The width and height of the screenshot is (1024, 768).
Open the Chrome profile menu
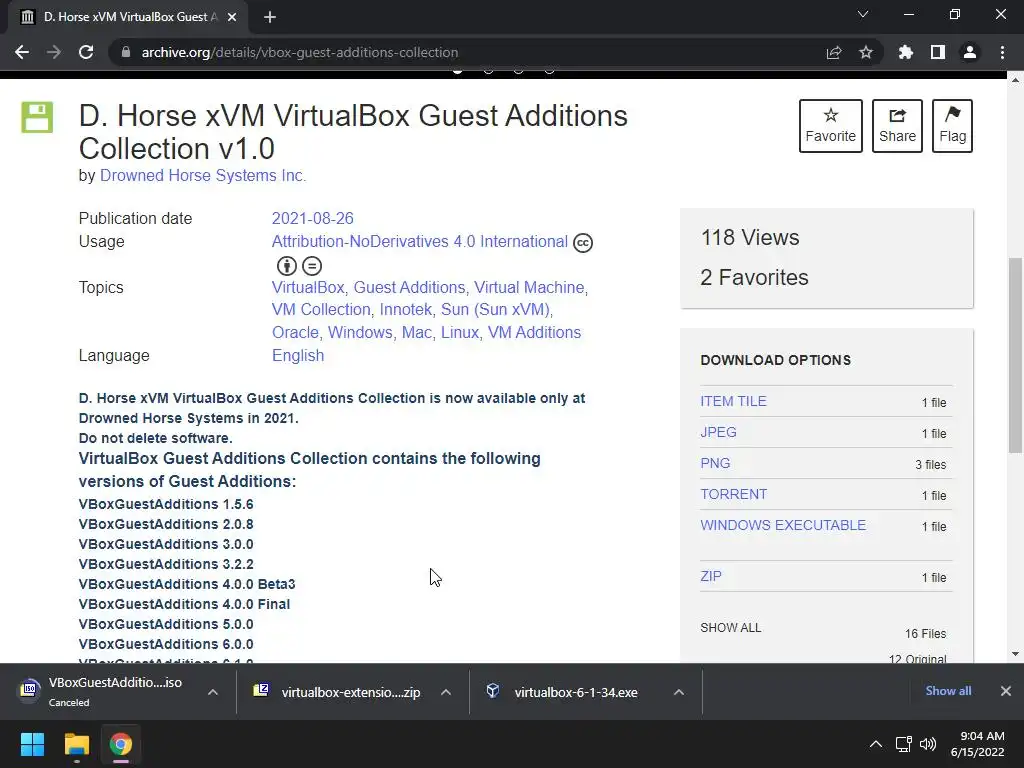[970, 52]
